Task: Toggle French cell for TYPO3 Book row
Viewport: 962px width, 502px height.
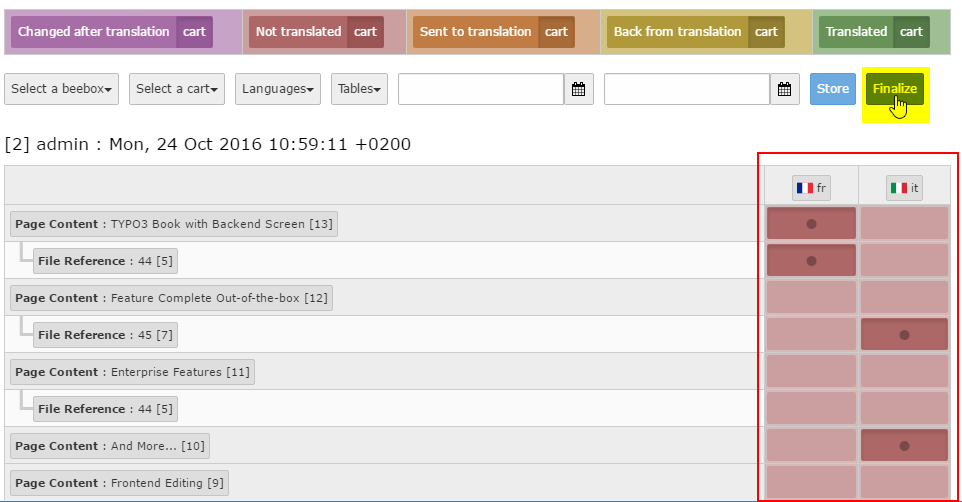Action: (x=811, y=224)
